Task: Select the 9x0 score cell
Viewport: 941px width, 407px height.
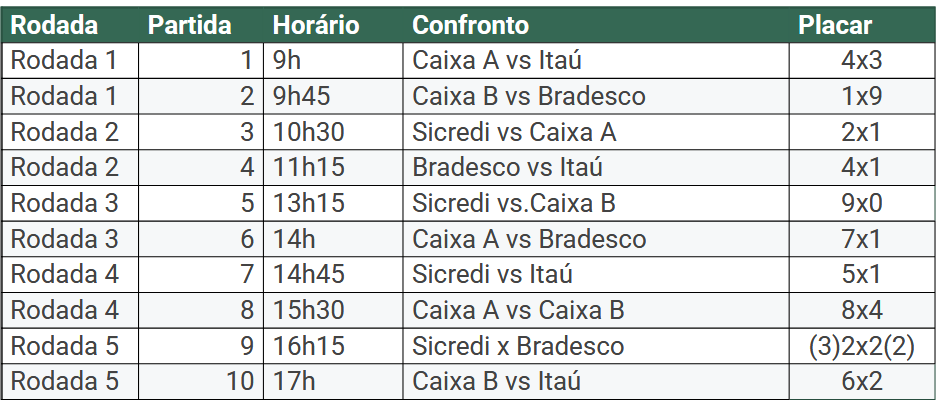Action: point(861,204)
